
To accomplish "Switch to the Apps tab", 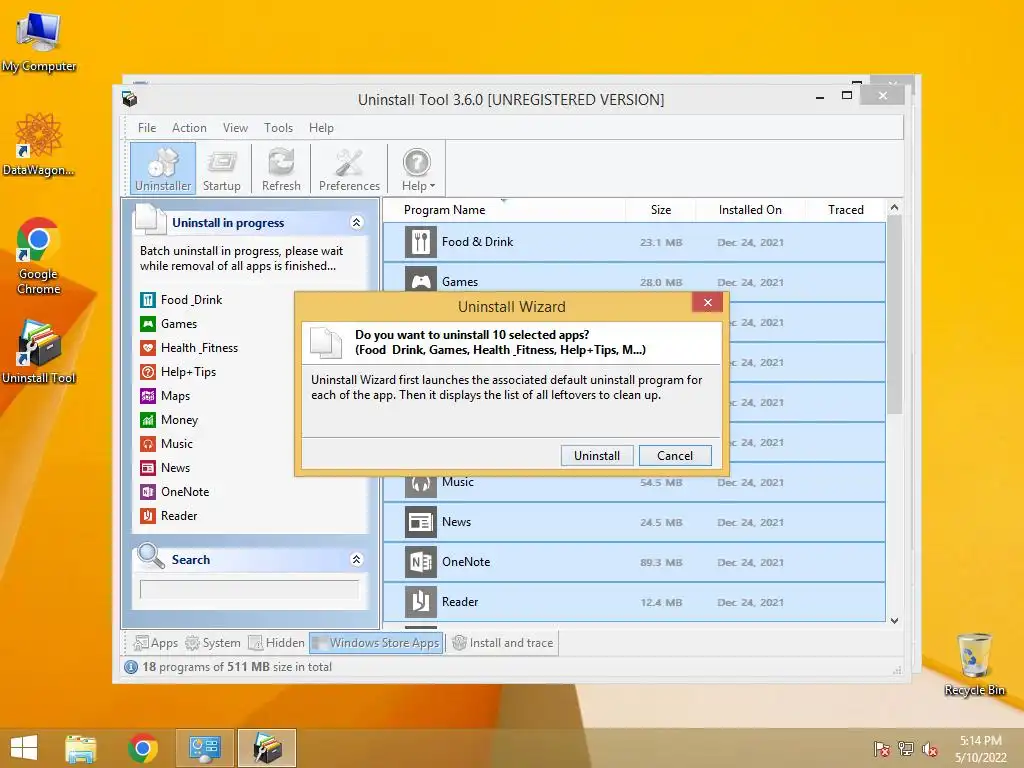I will click(x=155, y=643).
